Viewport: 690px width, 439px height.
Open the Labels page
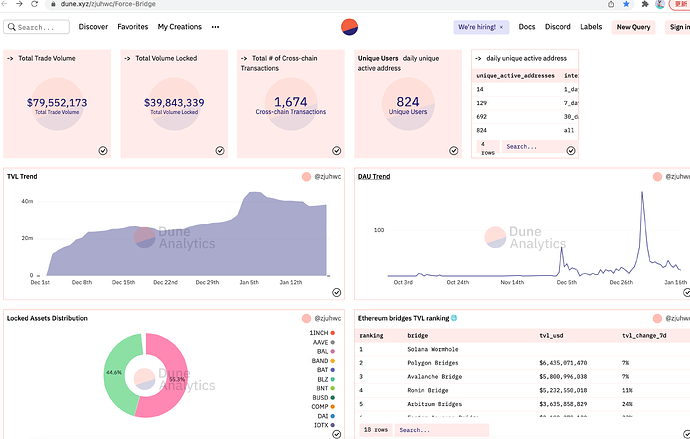point(591,27)
